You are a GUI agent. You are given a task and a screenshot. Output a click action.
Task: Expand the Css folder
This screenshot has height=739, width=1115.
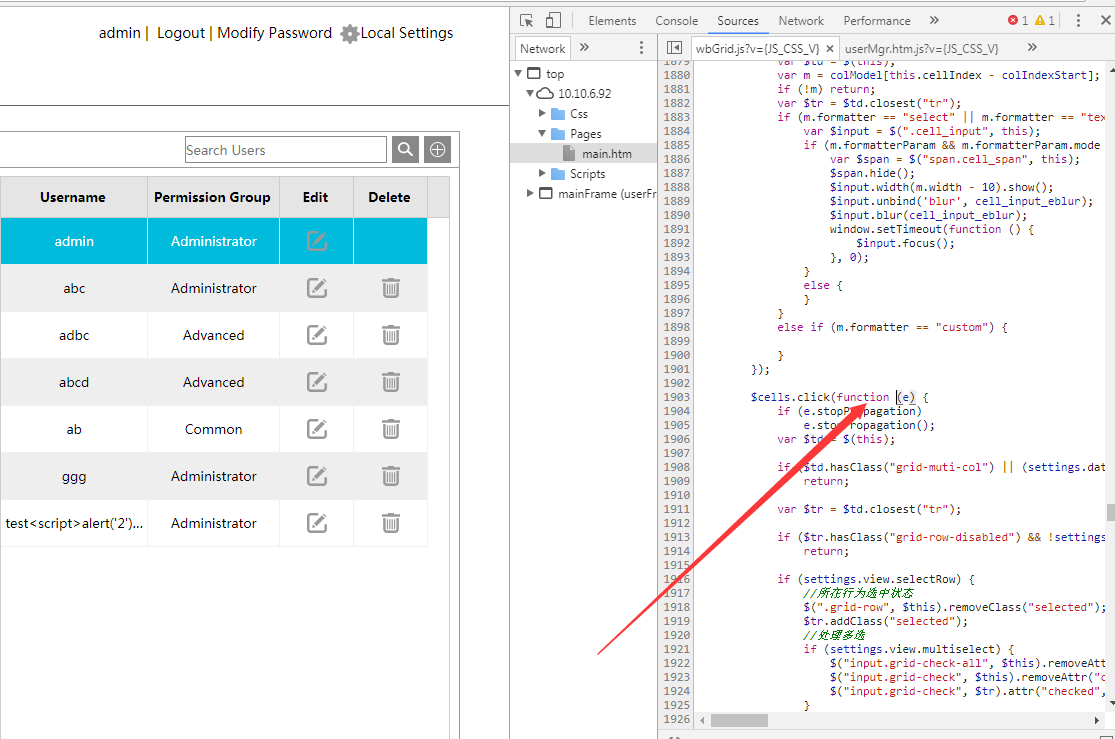[542, 113]
